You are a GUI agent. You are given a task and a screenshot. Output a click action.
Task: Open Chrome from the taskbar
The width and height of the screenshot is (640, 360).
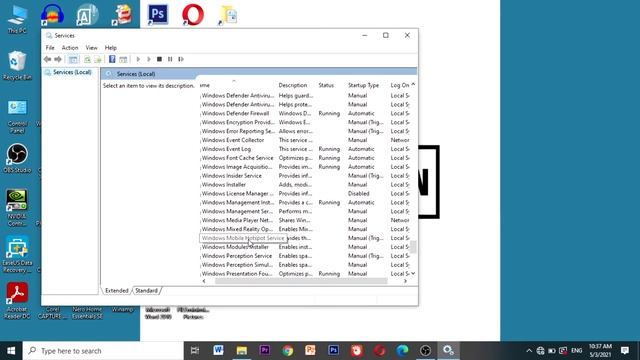(x=287, y=350)
